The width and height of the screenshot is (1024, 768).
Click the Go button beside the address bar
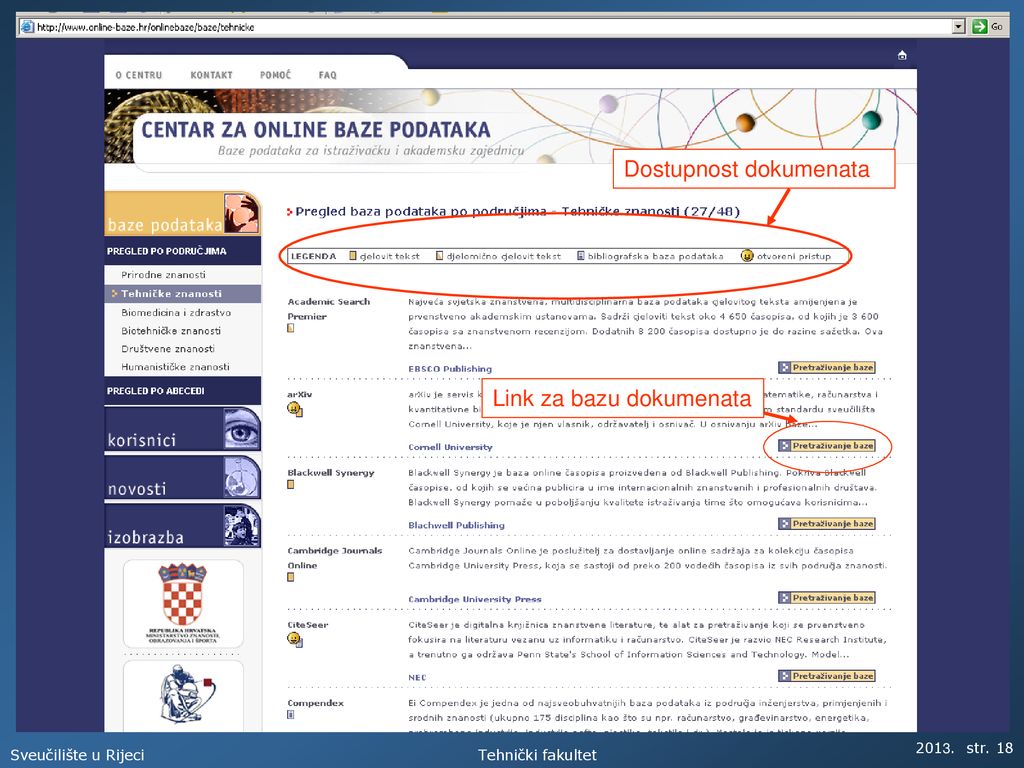pyautogui.click(x=987, y=27)
